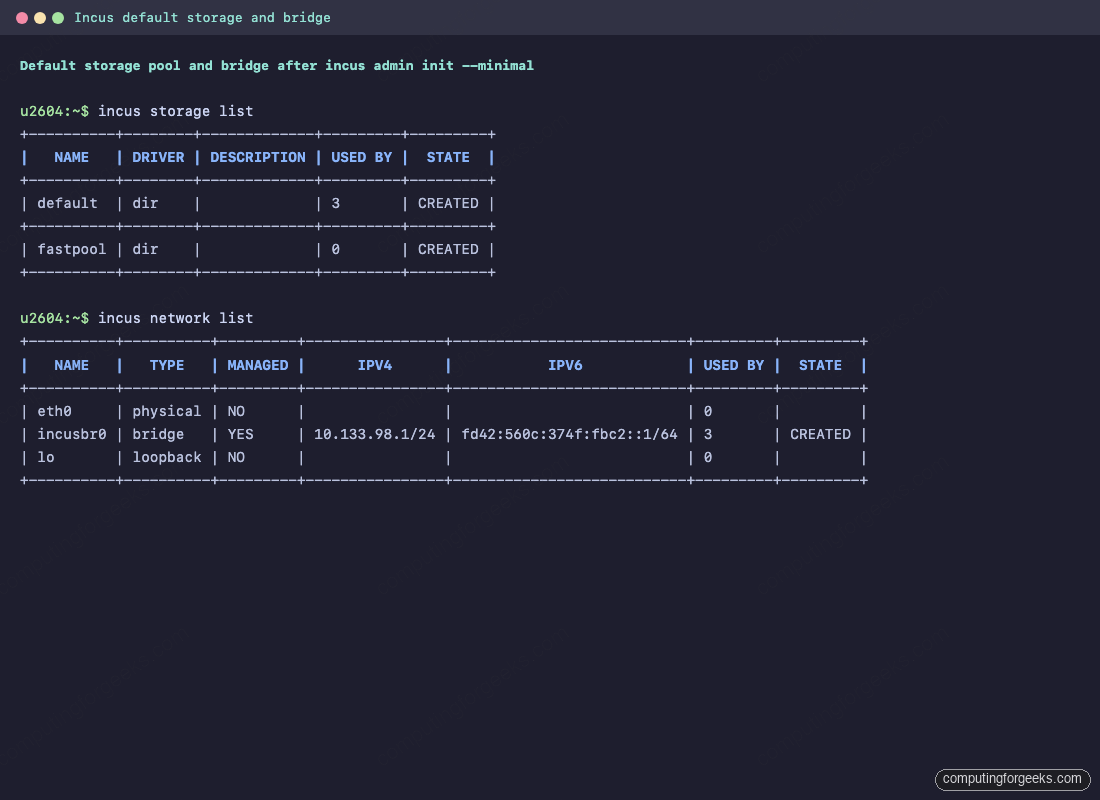The image size is (1100, 800).
Task: Select the IPv4 address '10.133.98.1/24'
Action: click(375, 435)
